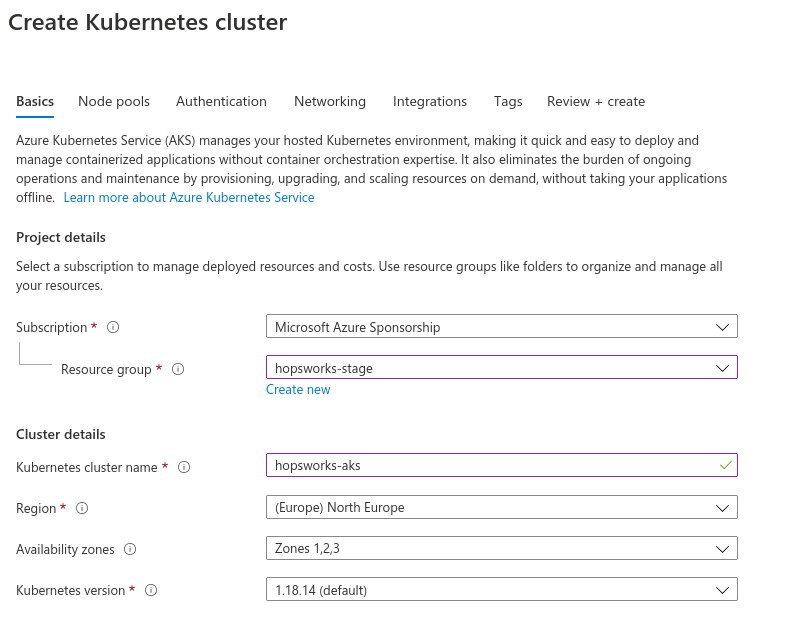Open the Availability zones info tooltip
The image size is (806, 629).
(130, 549)
